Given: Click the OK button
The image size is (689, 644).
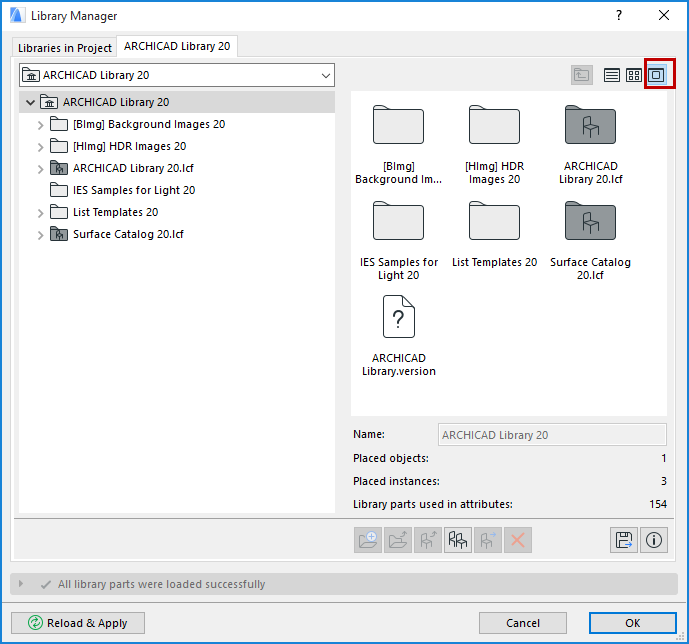Looking at the screenshot, I should (x=633, y=623).
